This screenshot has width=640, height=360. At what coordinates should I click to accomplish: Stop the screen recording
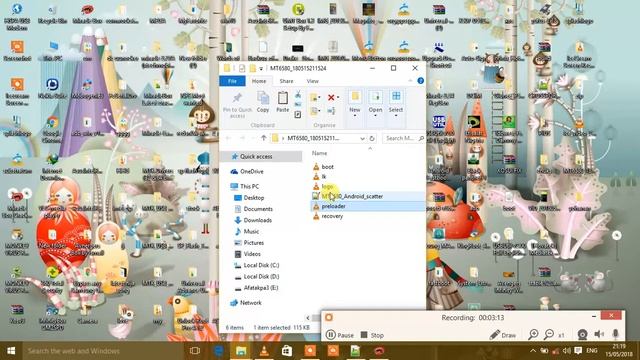(372, 335)
